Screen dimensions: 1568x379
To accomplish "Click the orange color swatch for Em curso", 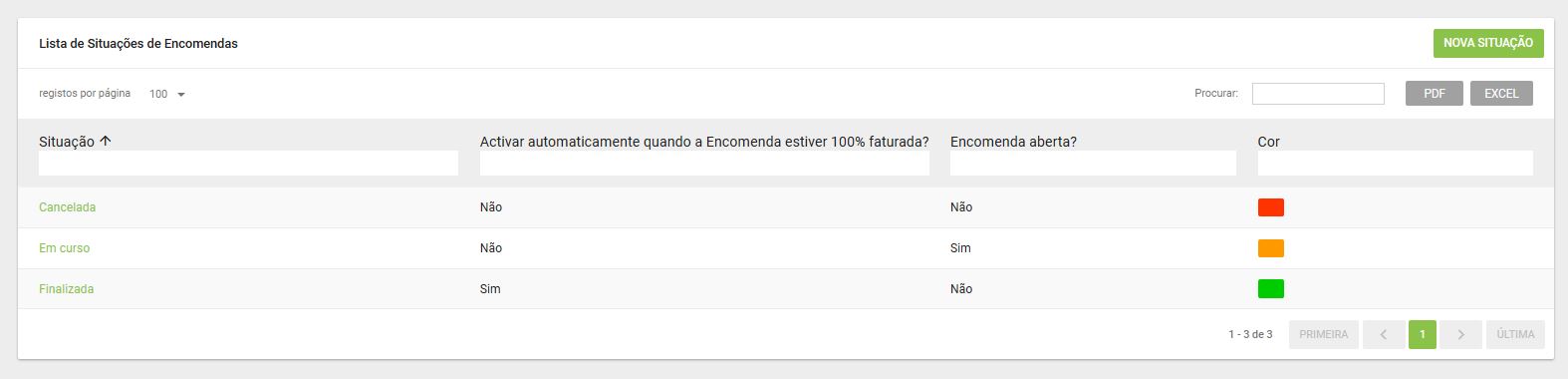I will (1271, 248).
